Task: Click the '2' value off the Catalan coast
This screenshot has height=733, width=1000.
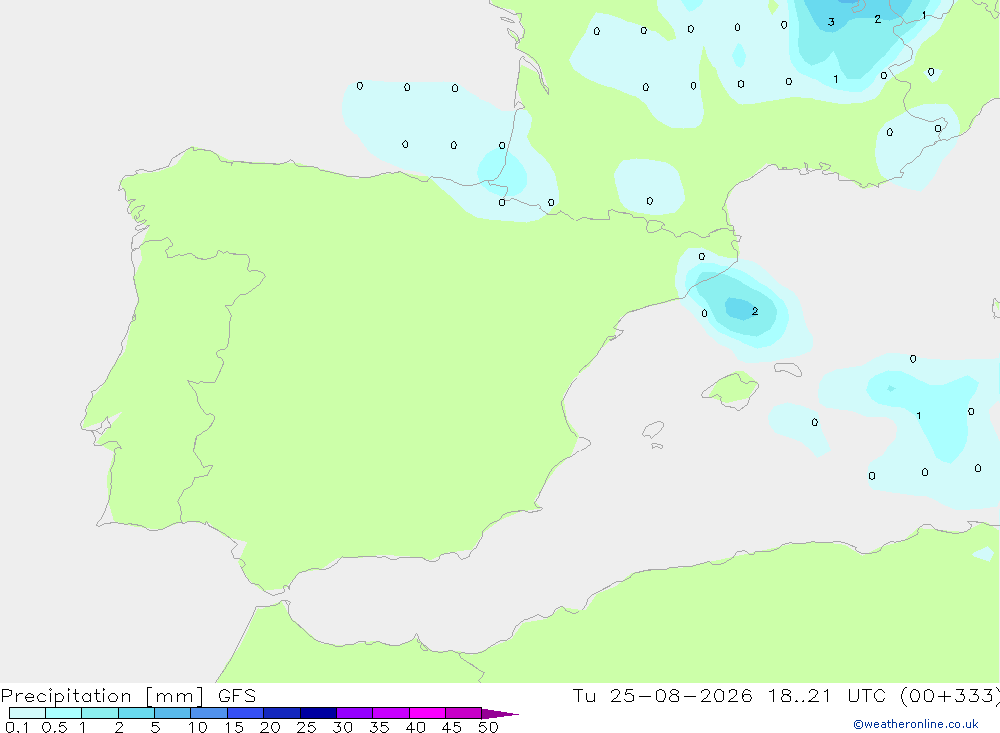Action: click(x=755, y=311)
